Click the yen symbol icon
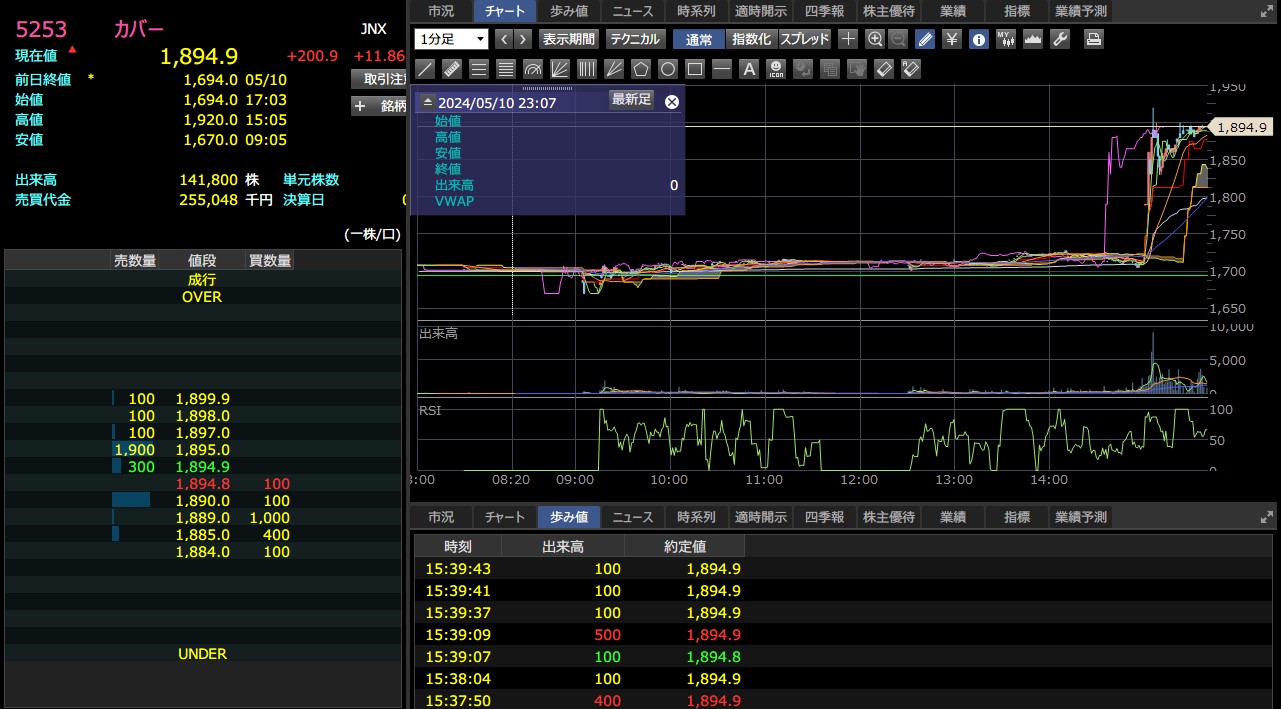Image resolution: width=1281 pixels, height=709 pixels. 952,39
